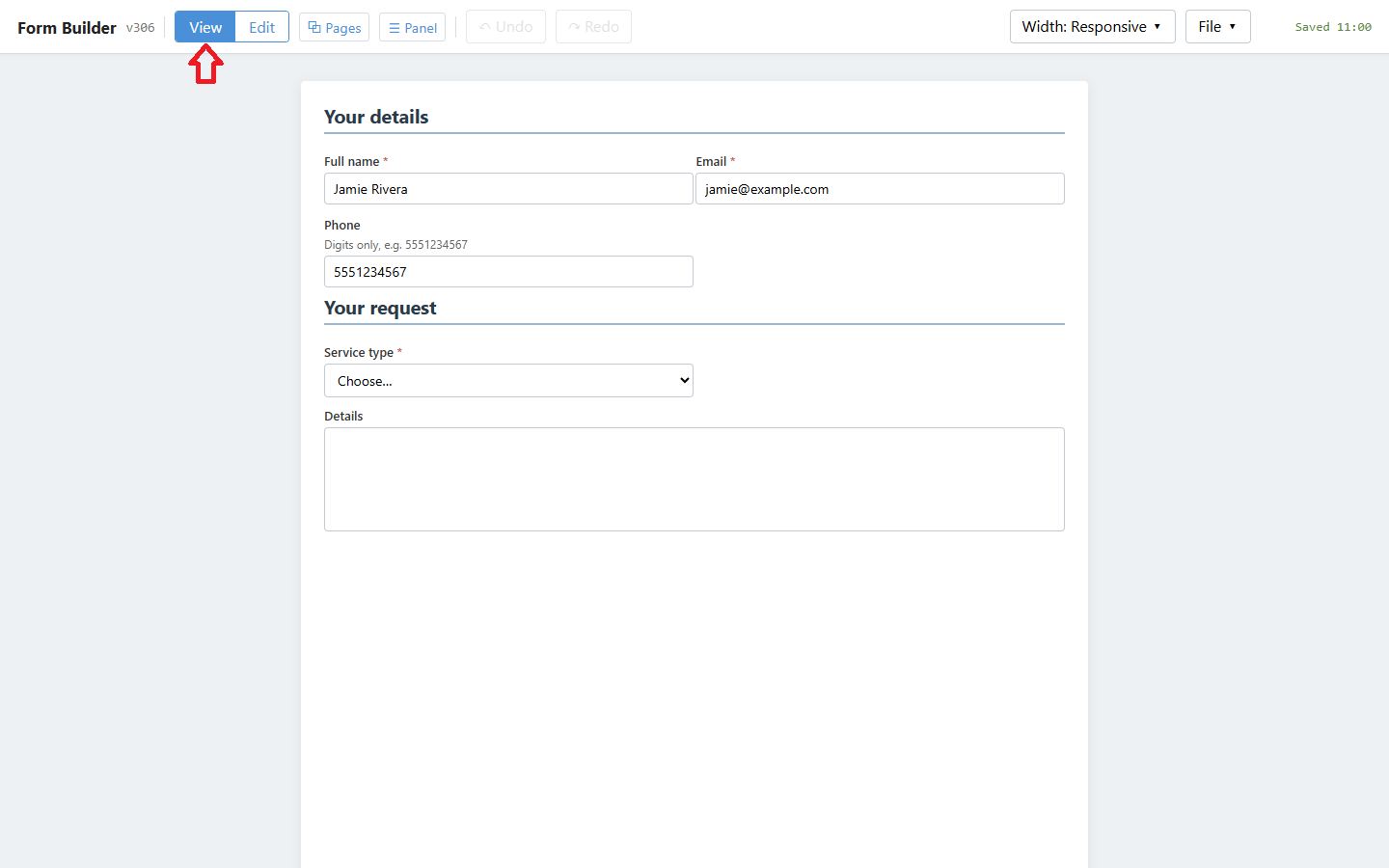Click the 'Digits only' phone hint text
1389x868 pixels.
tap(395, 245)
